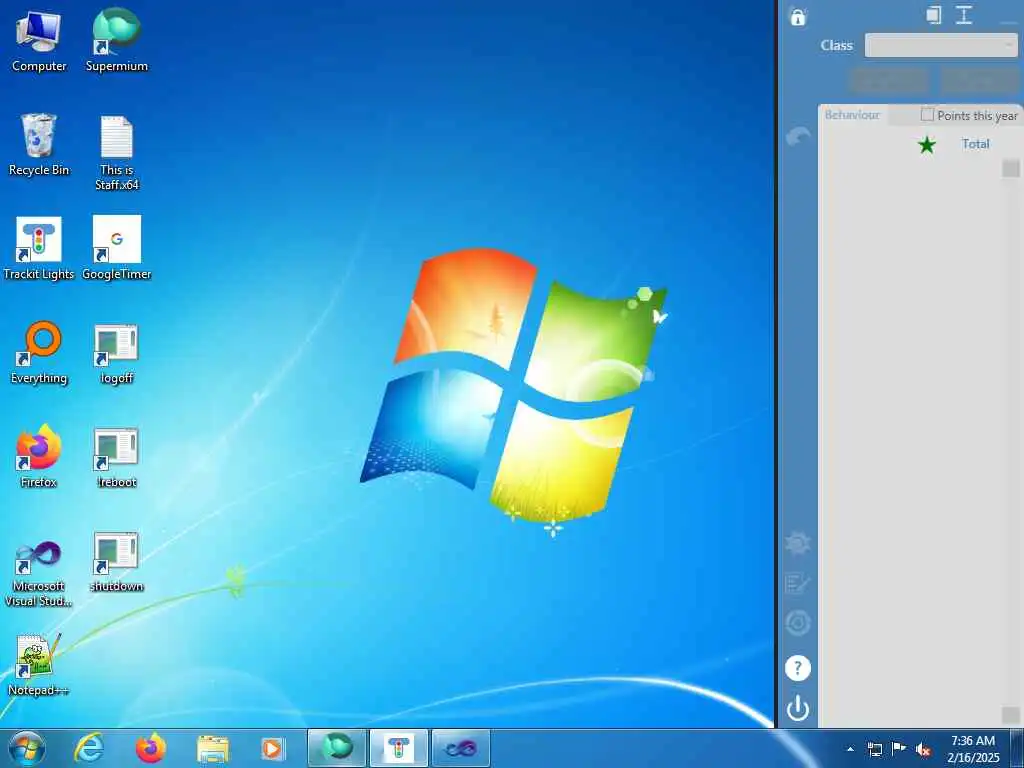The image size is (1024, 768).
Task: Launch Firefox from the taskbar
Action: coord(151,748)
